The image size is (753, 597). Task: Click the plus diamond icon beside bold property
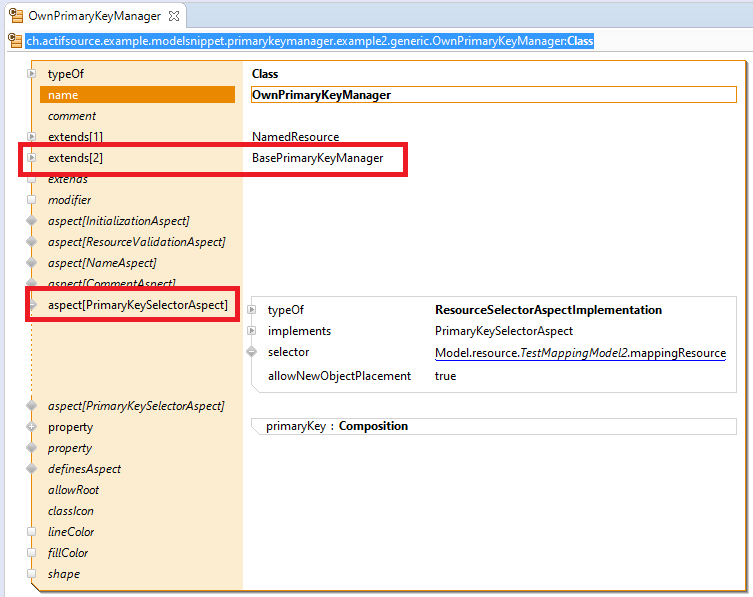pos(32,427)
